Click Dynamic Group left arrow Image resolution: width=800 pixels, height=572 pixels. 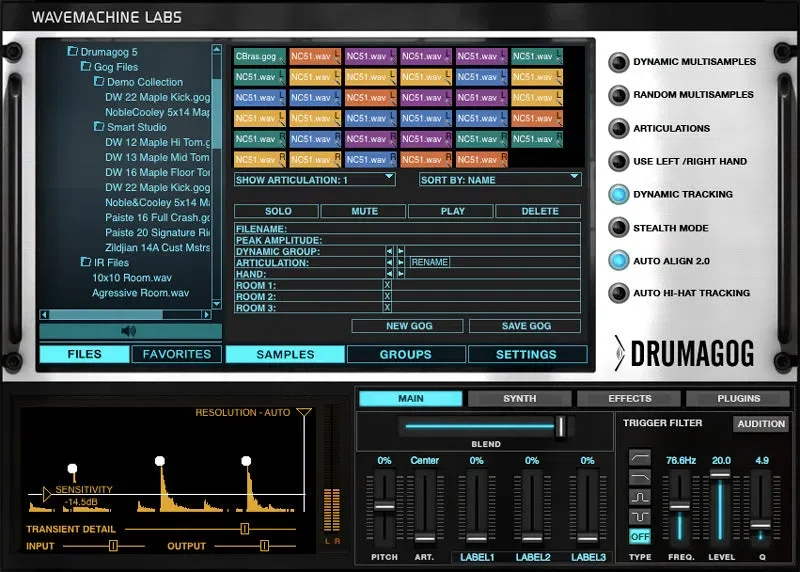coord(389,251)
